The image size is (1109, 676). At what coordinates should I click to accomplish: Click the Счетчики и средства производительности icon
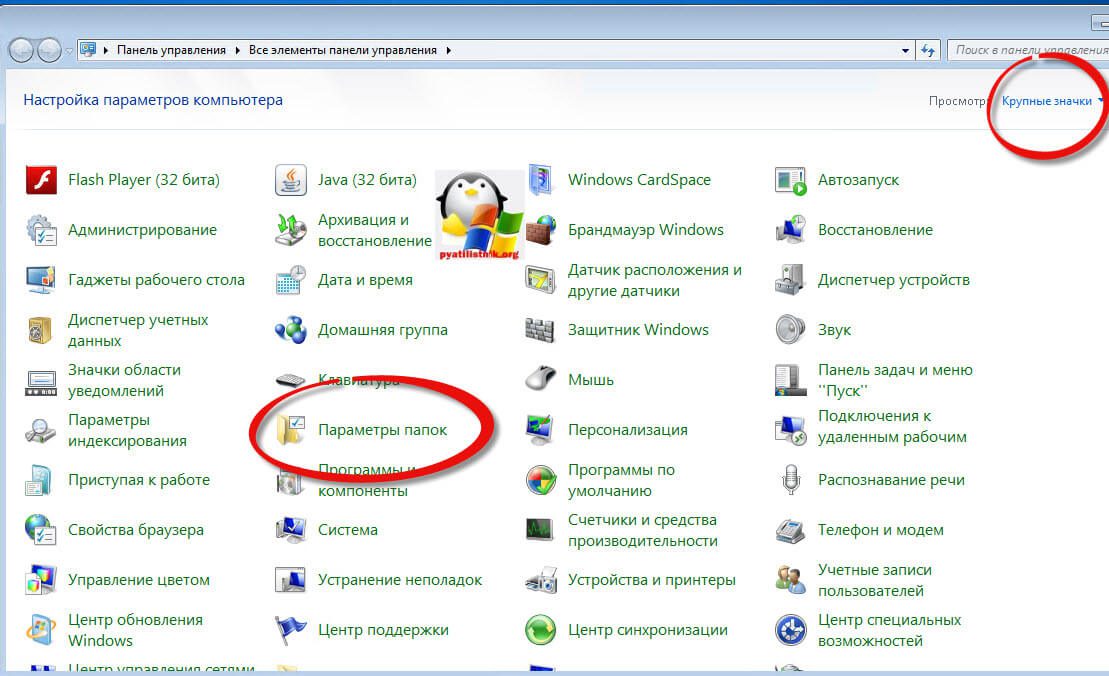click(541, 530)
